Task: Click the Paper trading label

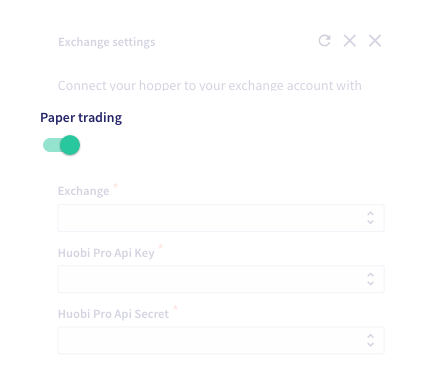Action: pyautogui.click(x=81, y=118)
